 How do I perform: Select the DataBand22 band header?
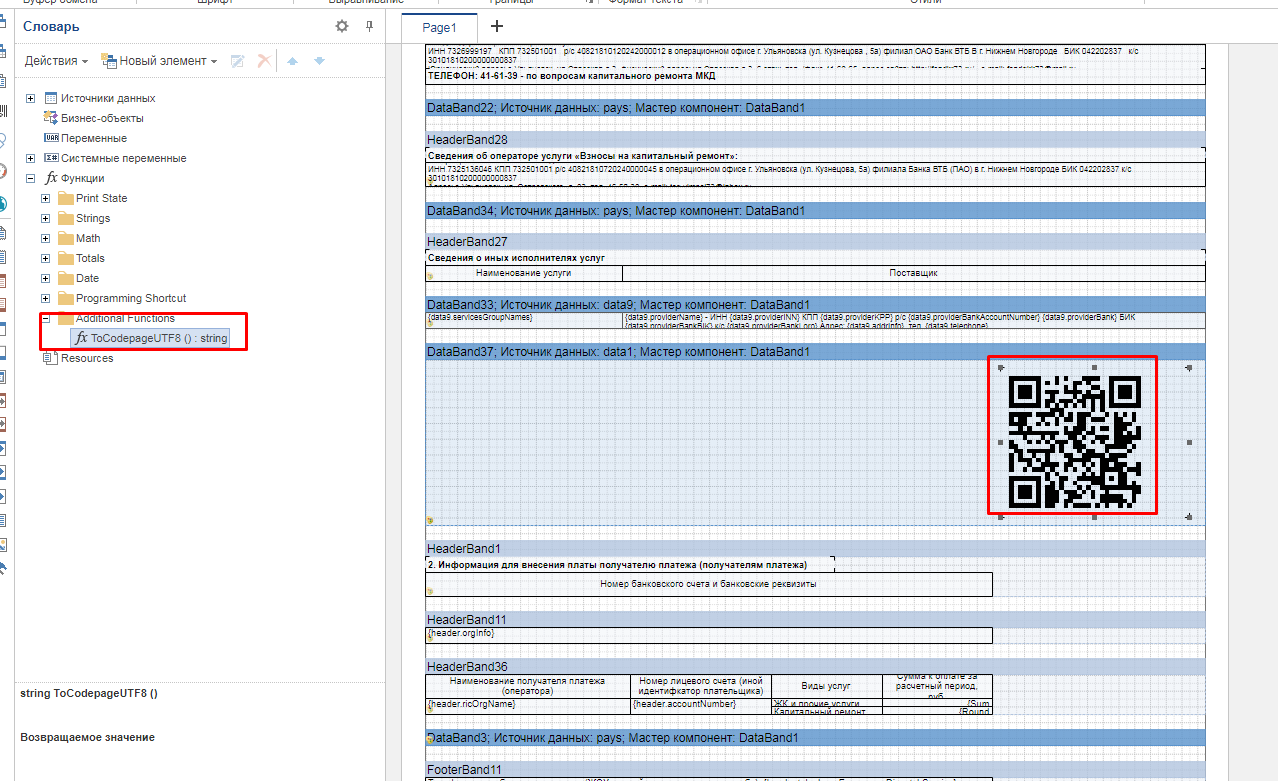pyautogui.click(x=815, y=107)
